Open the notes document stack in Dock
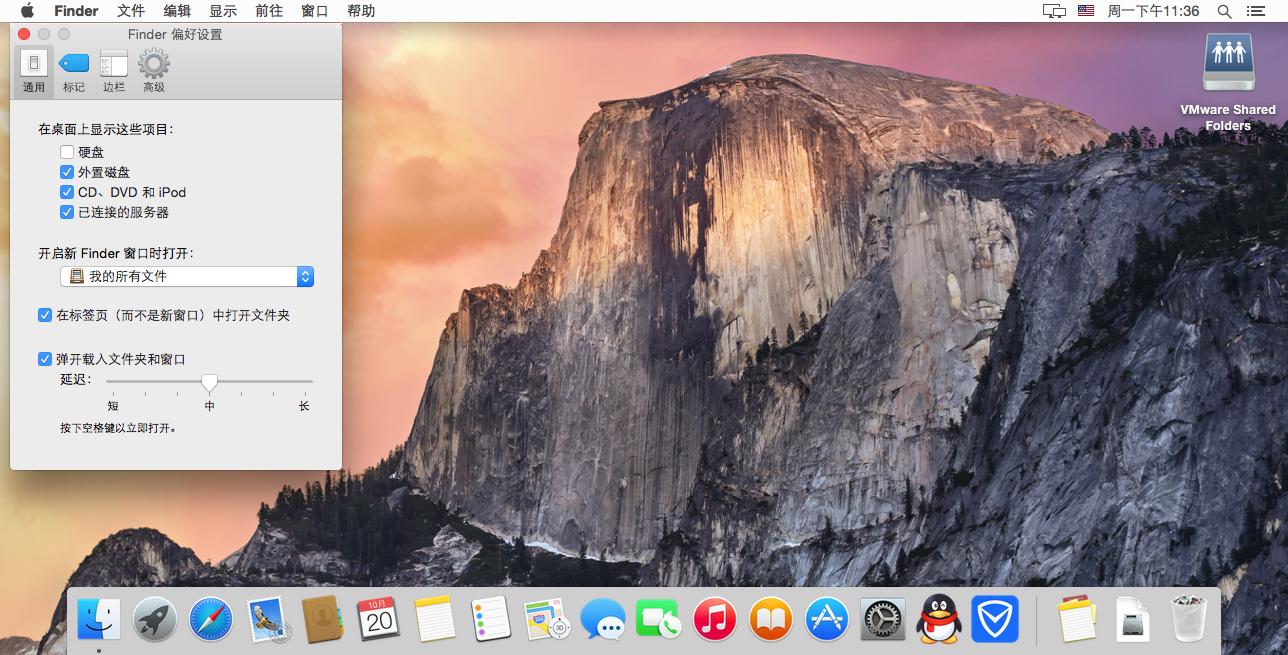The height and width of the screenshot is (655, 1288). [1077, 620]
